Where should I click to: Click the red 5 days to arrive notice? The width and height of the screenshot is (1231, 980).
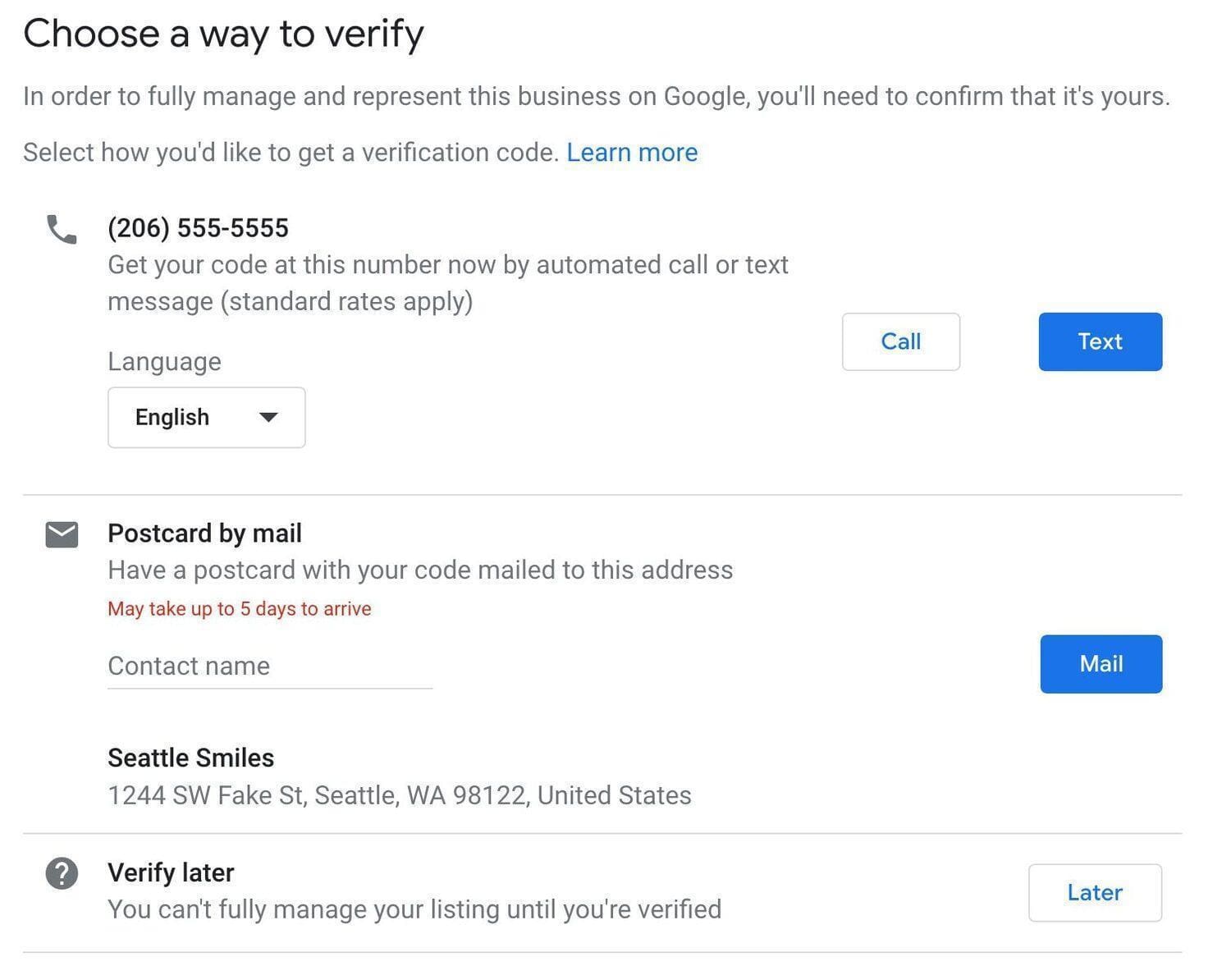[239, 609]
